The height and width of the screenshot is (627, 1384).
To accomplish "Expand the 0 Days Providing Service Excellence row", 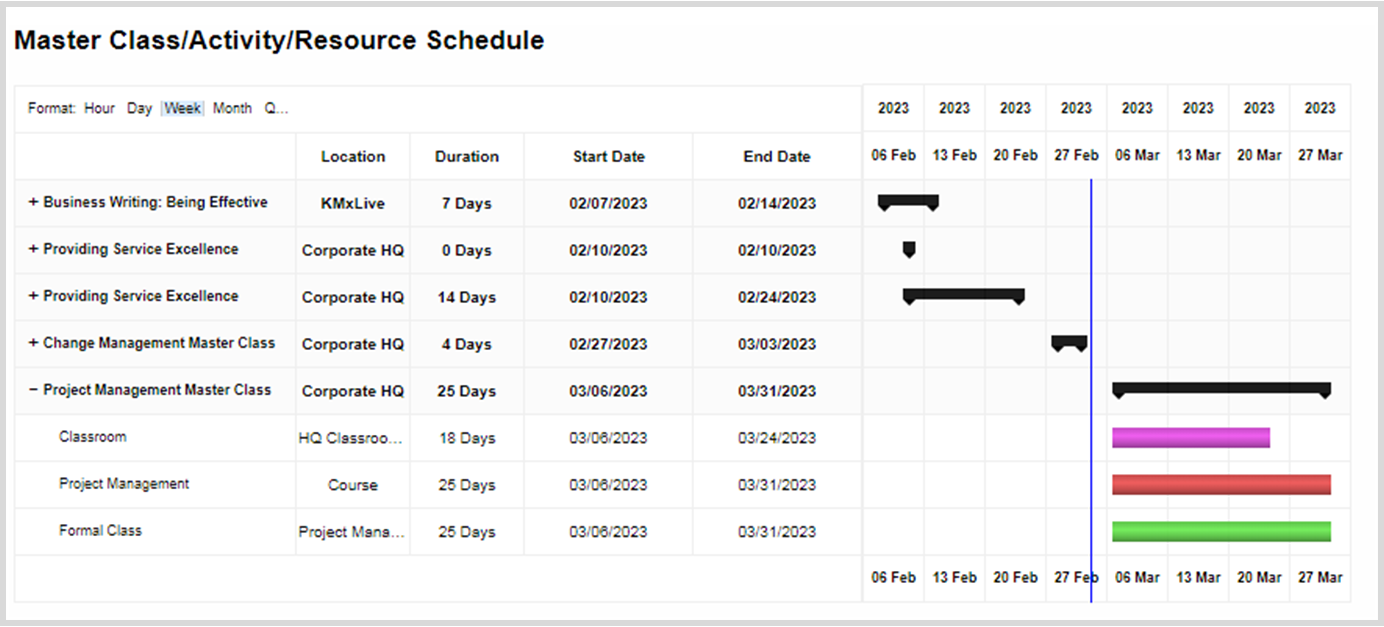I will [x=33, y=250].
